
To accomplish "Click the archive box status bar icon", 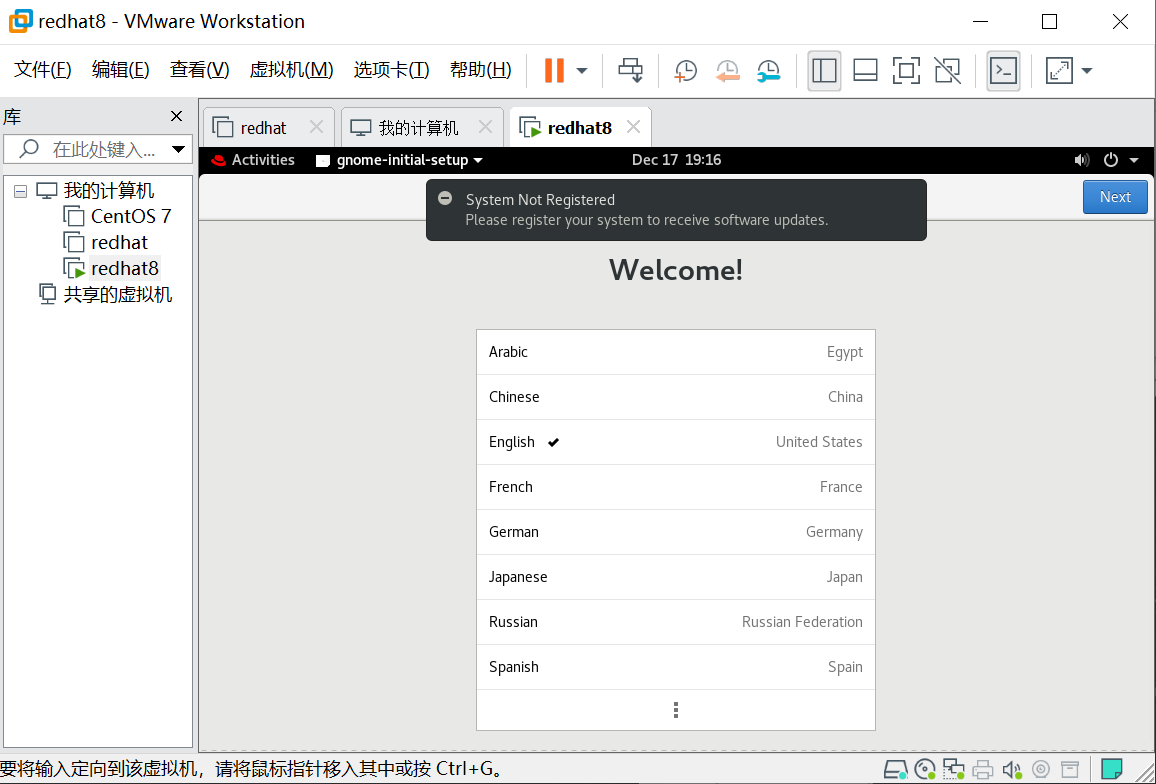I will [1069, 769].
